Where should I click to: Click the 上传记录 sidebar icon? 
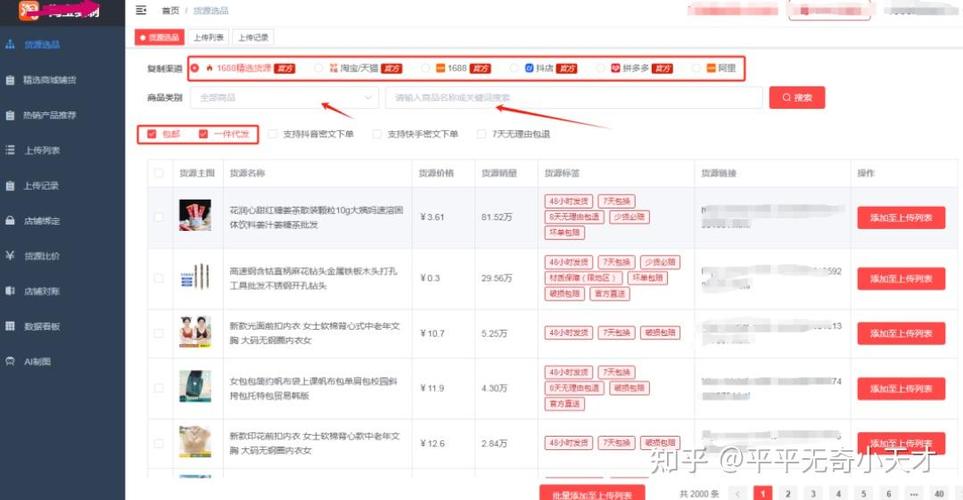point(10,186)
